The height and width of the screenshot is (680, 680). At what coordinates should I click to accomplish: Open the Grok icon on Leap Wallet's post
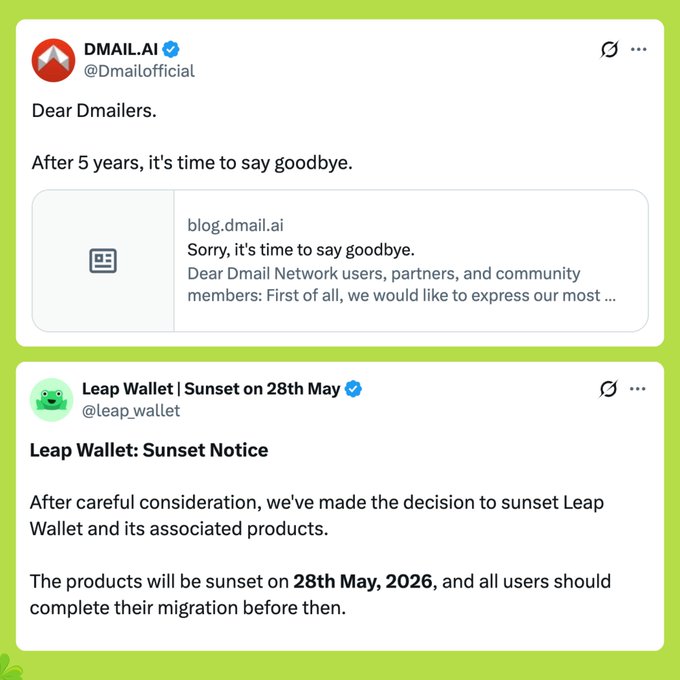click(607, 388)
